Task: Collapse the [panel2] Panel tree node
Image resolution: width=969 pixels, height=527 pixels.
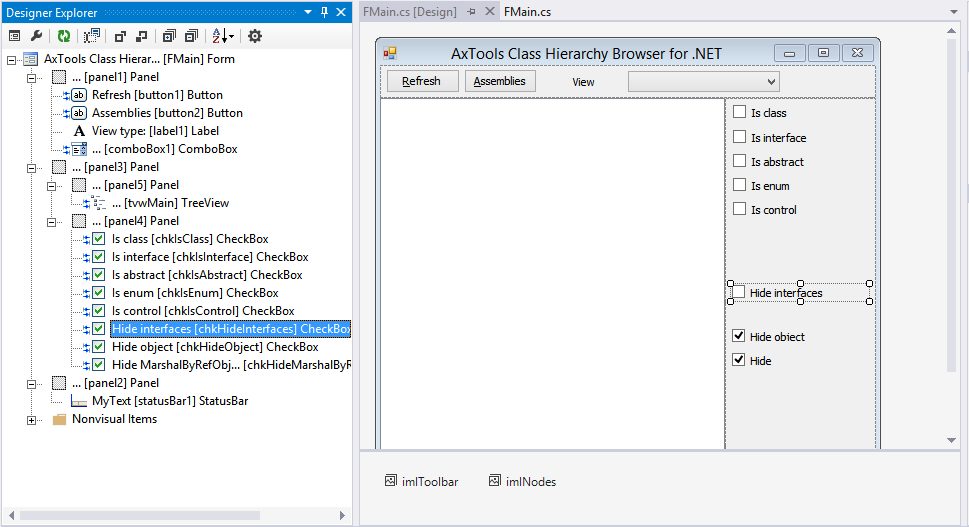Action: (32, 384)
